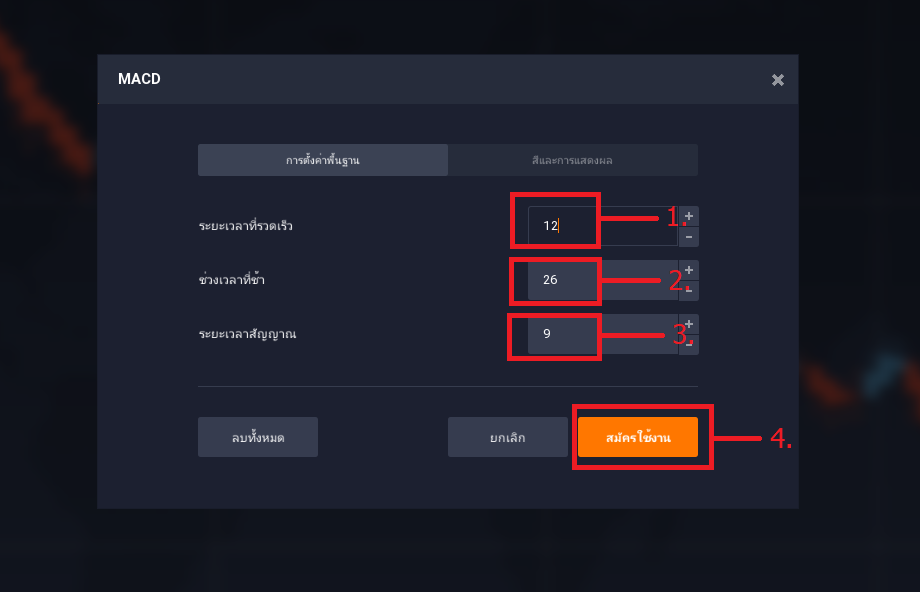Click the ระยะเวลาที่รวดเร็ว label
The image size is (920, 592).
click(x=245, y=226)
